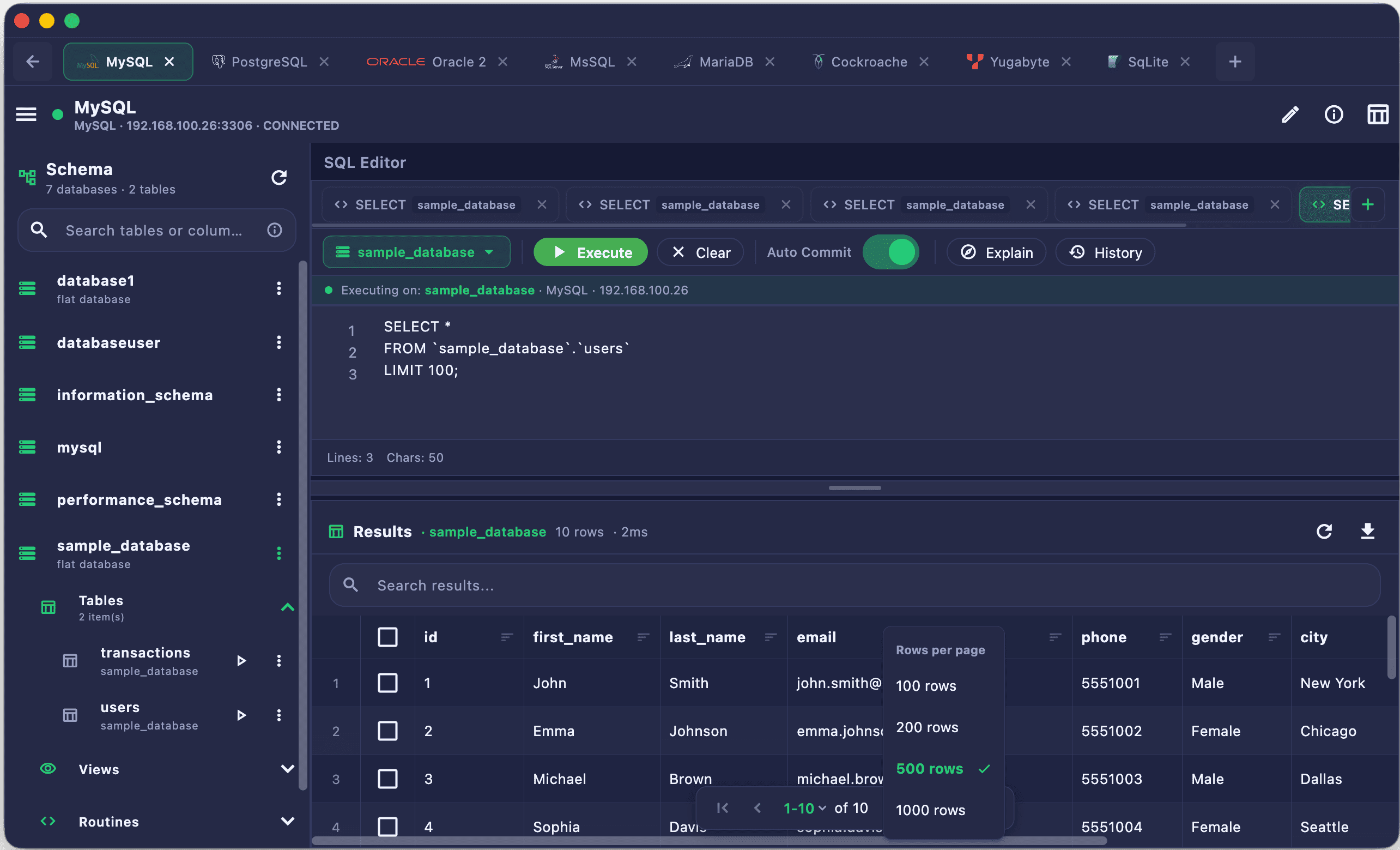
Task: Download the query results
Action: coord(1368,532)
